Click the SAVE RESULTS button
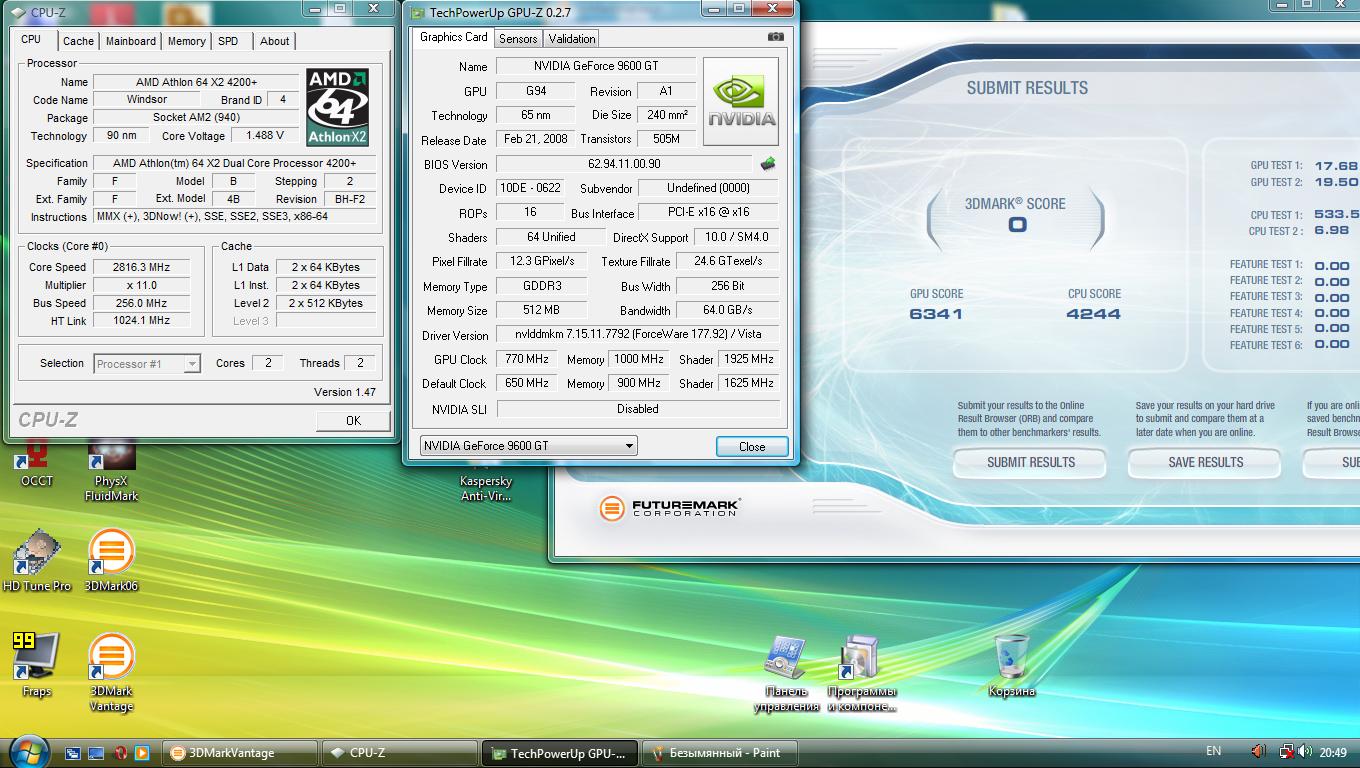 [1206, 462]
